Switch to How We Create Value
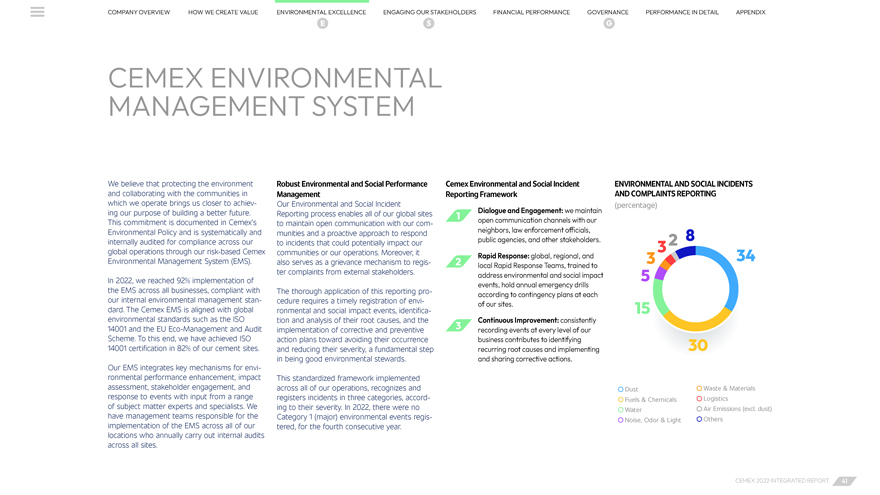The width and height of the screenshot is (880, 495). pyautogui.click(x=223, y=12)
